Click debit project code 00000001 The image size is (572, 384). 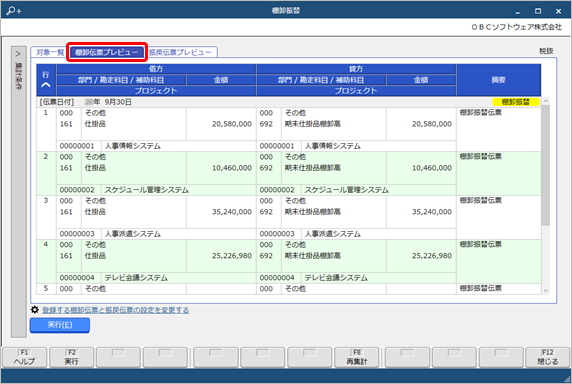click(77, 146)
